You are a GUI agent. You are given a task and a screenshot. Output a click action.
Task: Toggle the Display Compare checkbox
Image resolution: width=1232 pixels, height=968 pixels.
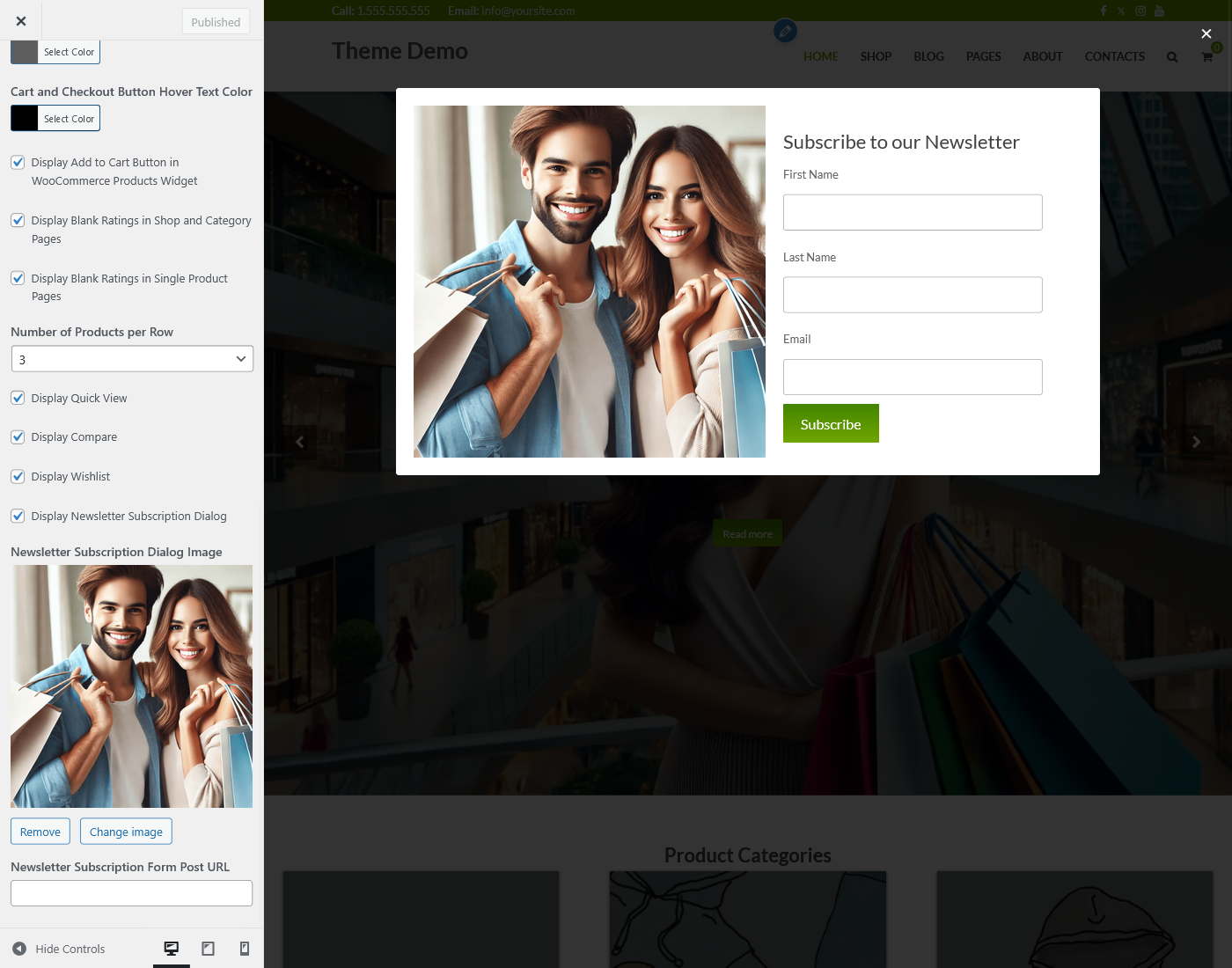[18, 437]
